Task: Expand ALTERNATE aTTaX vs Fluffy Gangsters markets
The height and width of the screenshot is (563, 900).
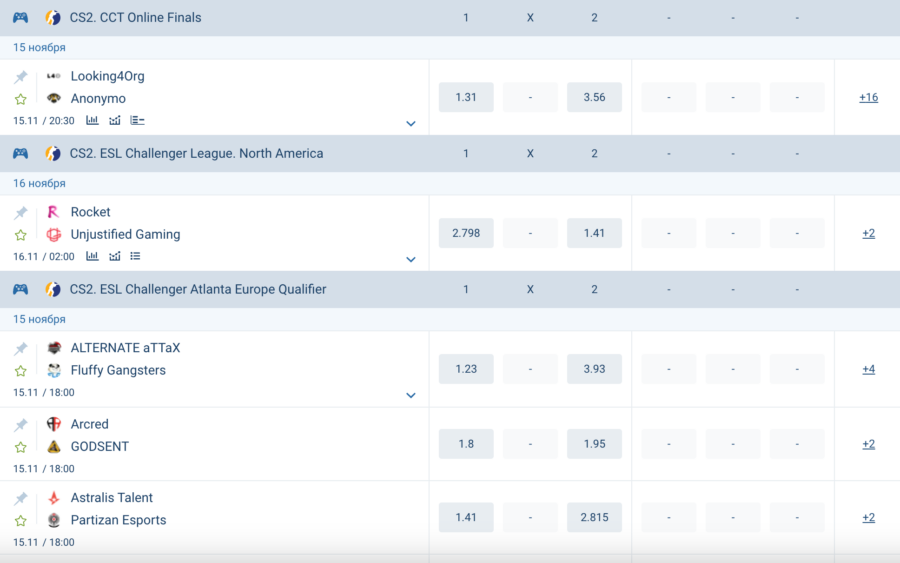Action: point(410,396)
